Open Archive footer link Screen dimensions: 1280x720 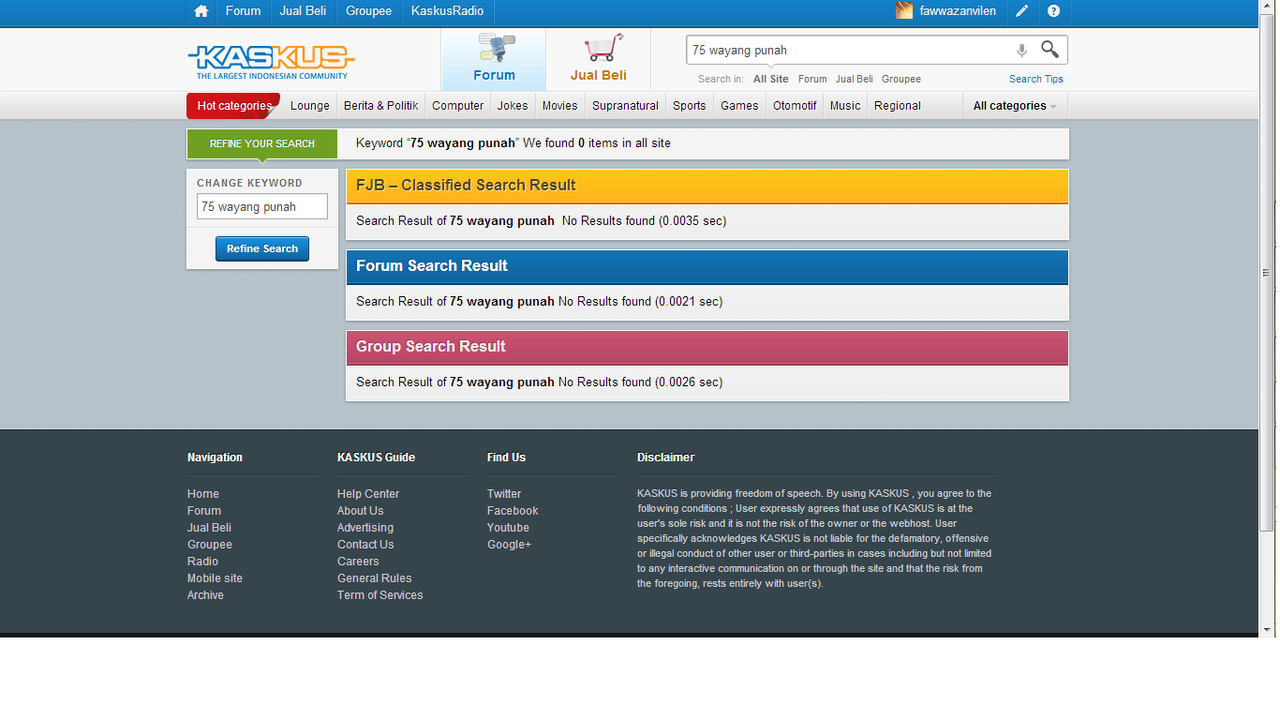[206, 596]
